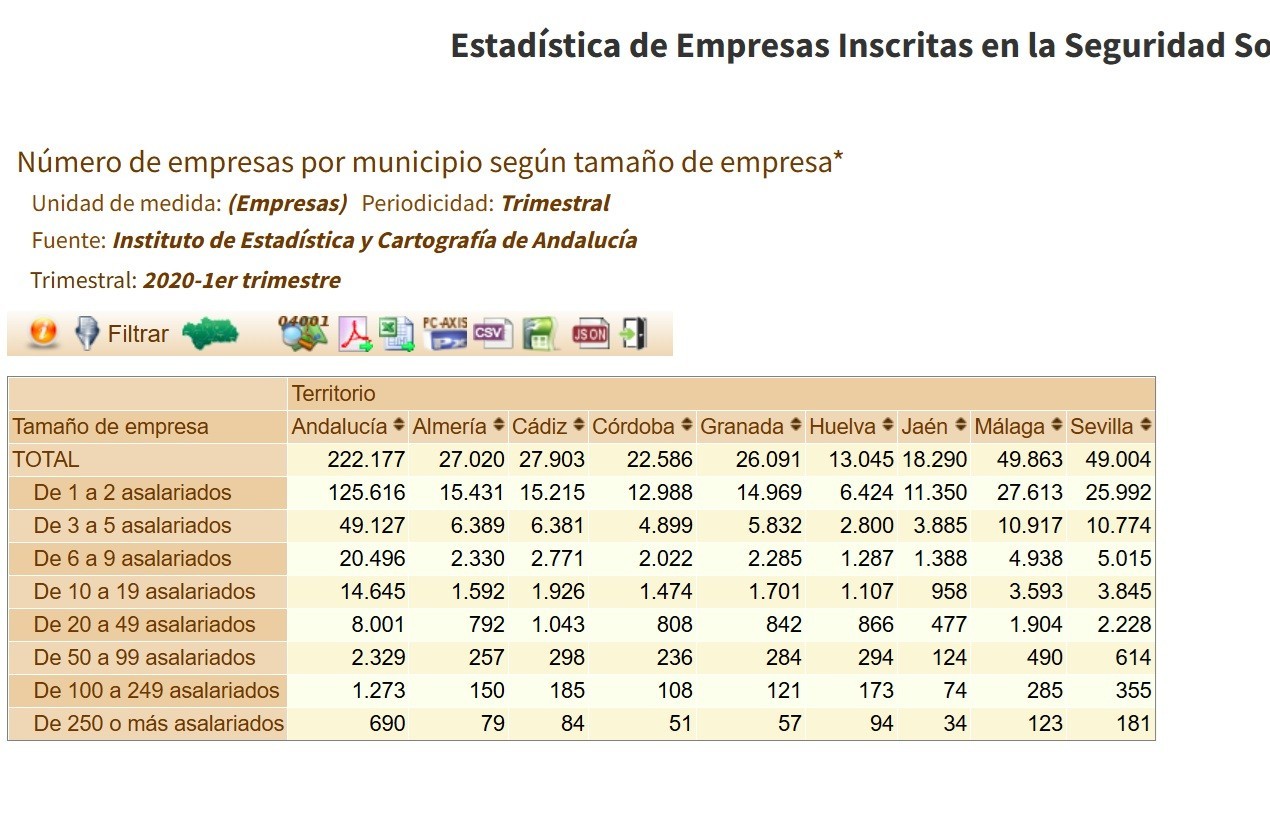Screen dimensions: 1270x819
Task: Sort table by Andalucía column arrows
Action: (x=399, y=425)
